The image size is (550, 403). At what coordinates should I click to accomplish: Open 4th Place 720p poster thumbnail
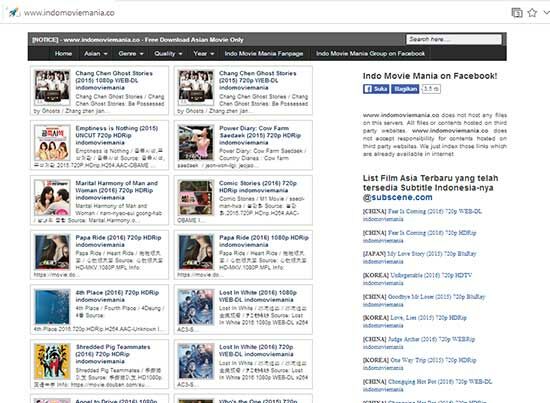pos(52,307)
